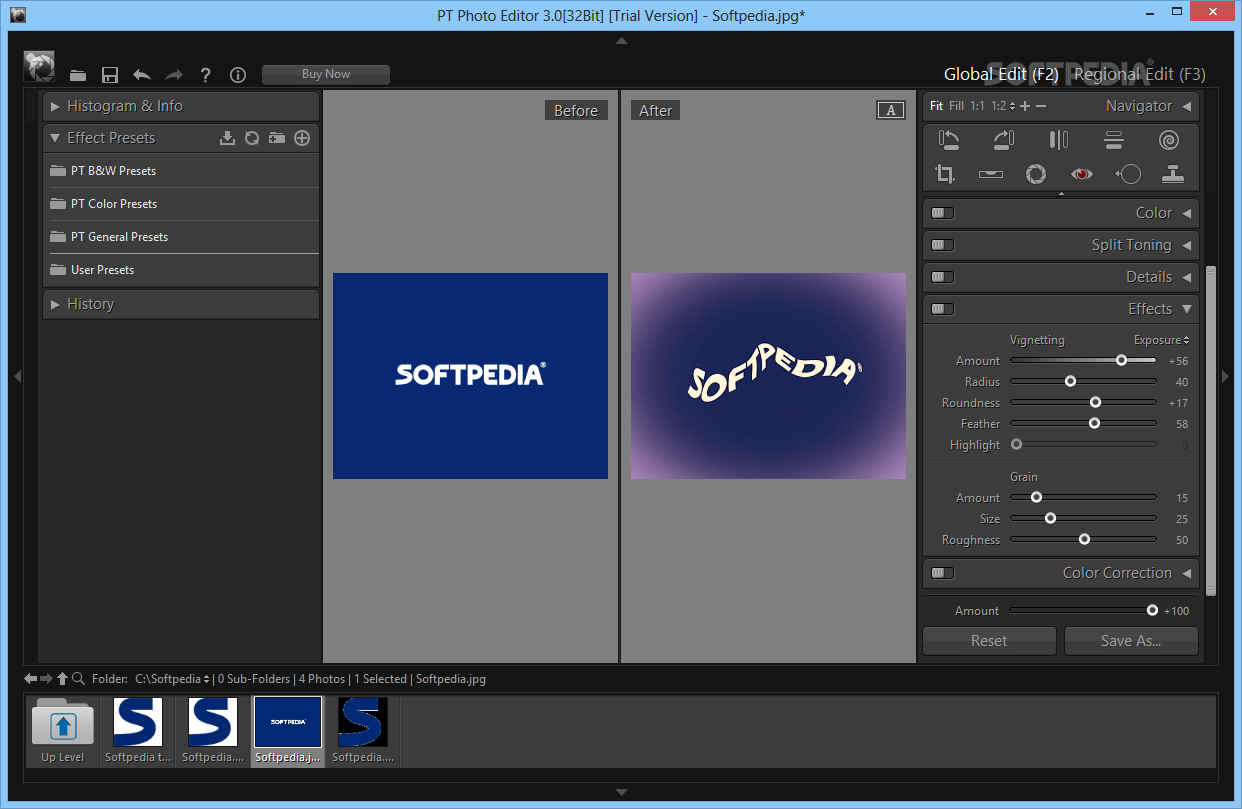The width and height of the screenshot is (1242, 809).
Task: Open the 1:2 zoom ratio dropdown
Action: (x=1003, y=106)
